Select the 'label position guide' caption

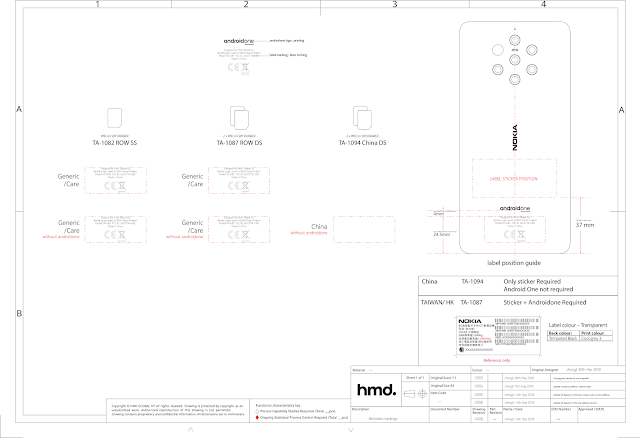tap(514, 263)
